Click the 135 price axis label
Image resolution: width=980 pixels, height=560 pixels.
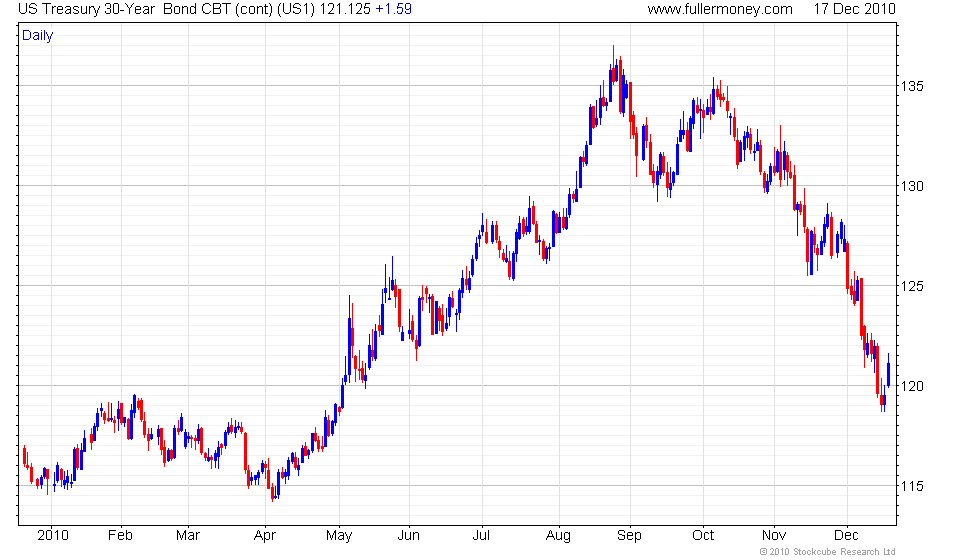click(912, 86)
